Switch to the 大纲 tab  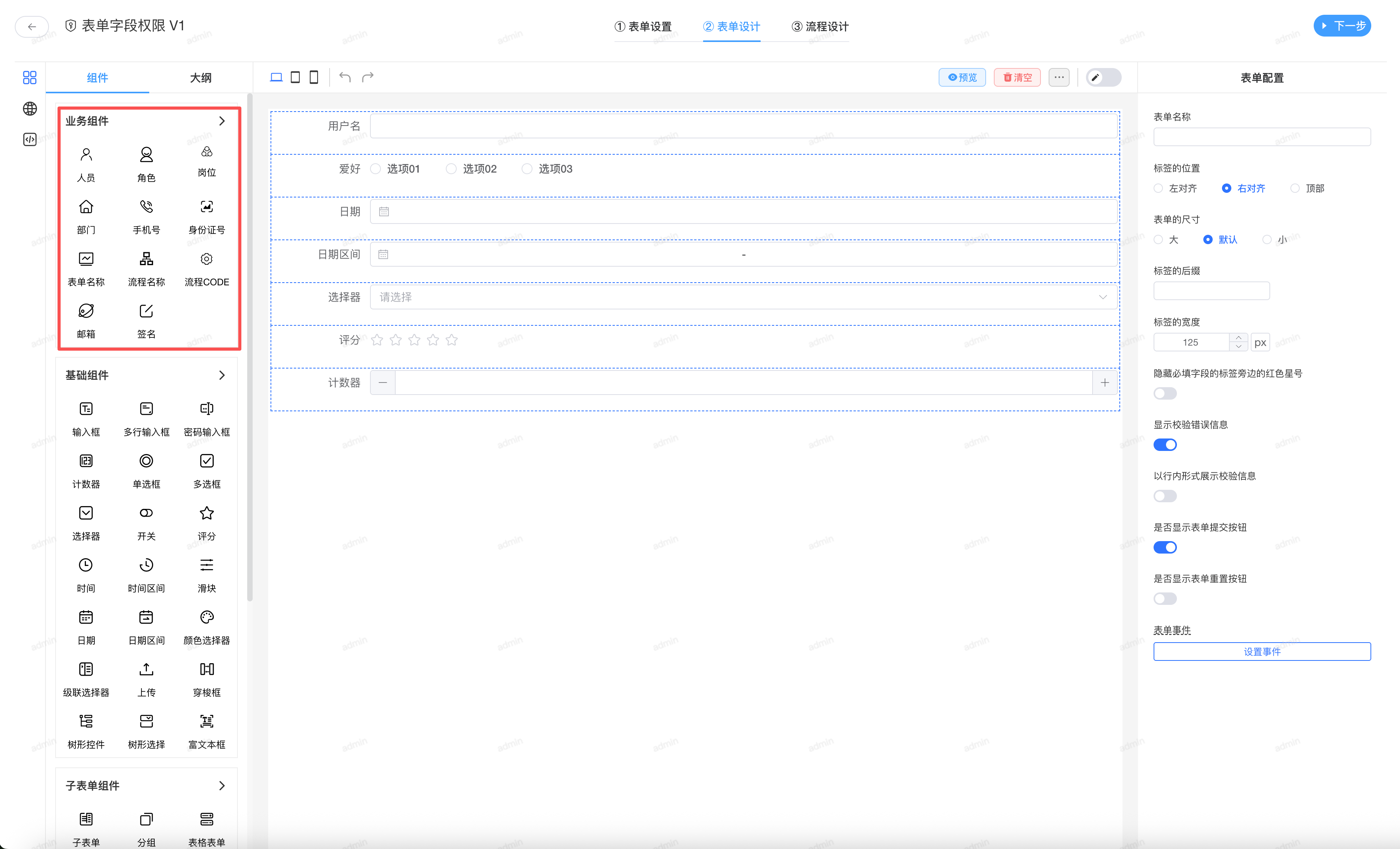point(201,78)
